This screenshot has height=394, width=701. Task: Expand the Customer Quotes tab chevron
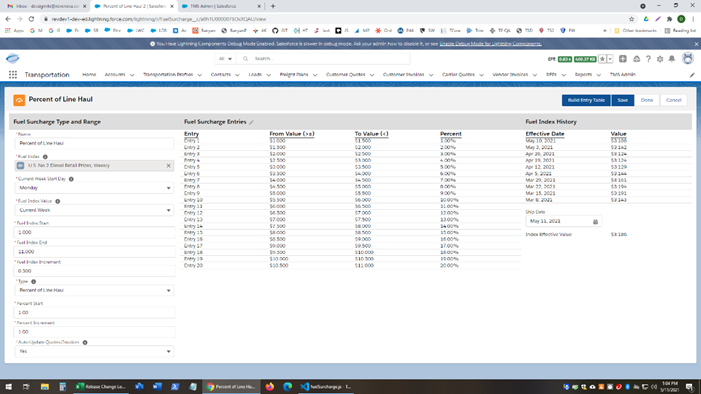coord(372,75)
